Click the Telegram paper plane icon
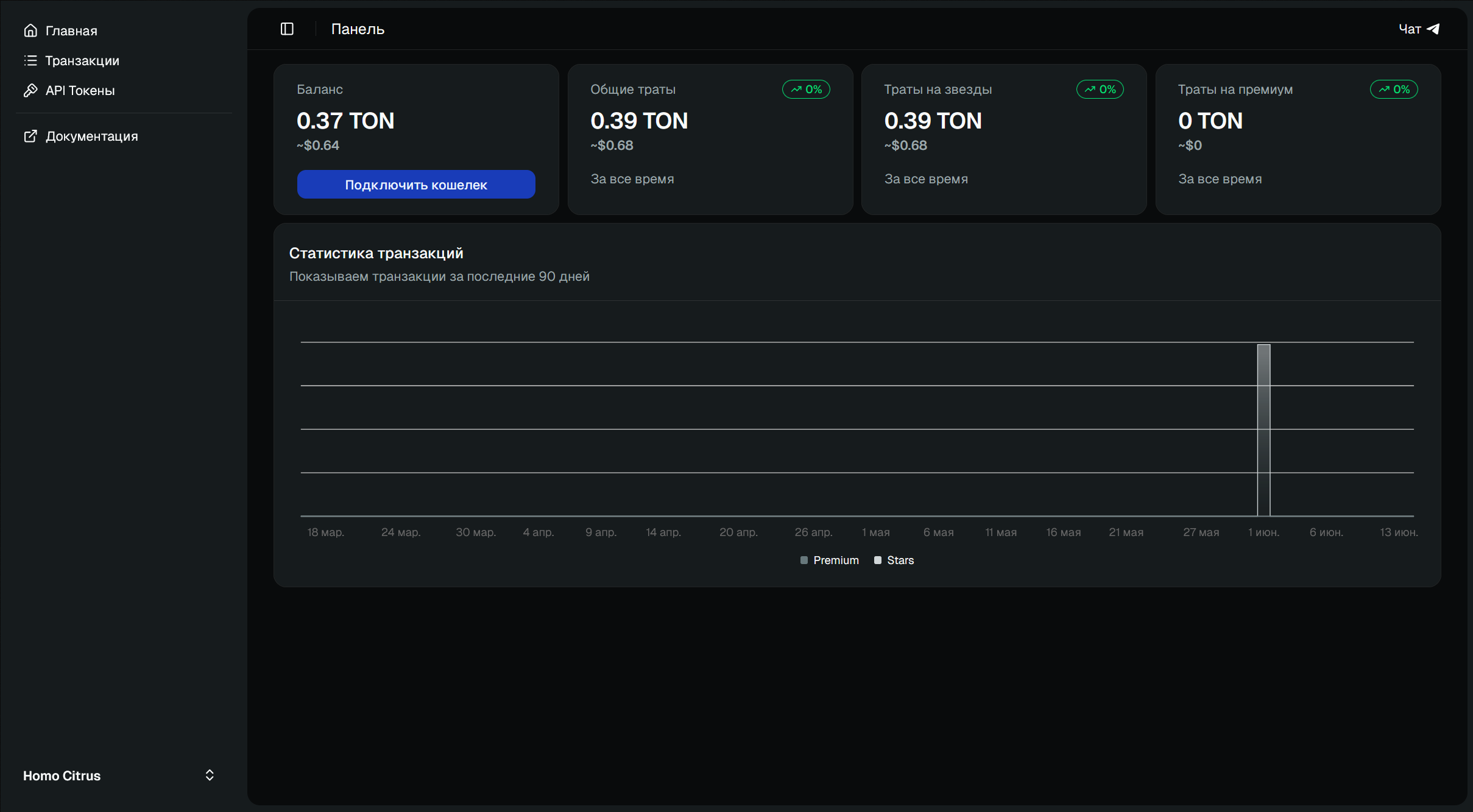This screenshot has width=1473, height=812. click(1433, 29)
